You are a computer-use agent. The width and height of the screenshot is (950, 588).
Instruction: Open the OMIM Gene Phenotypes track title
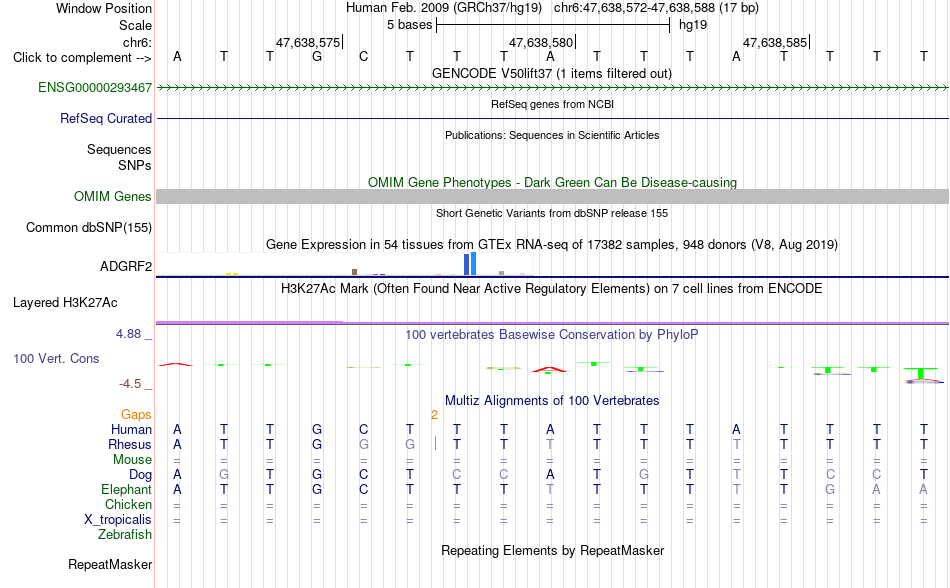tap(552, 182)
